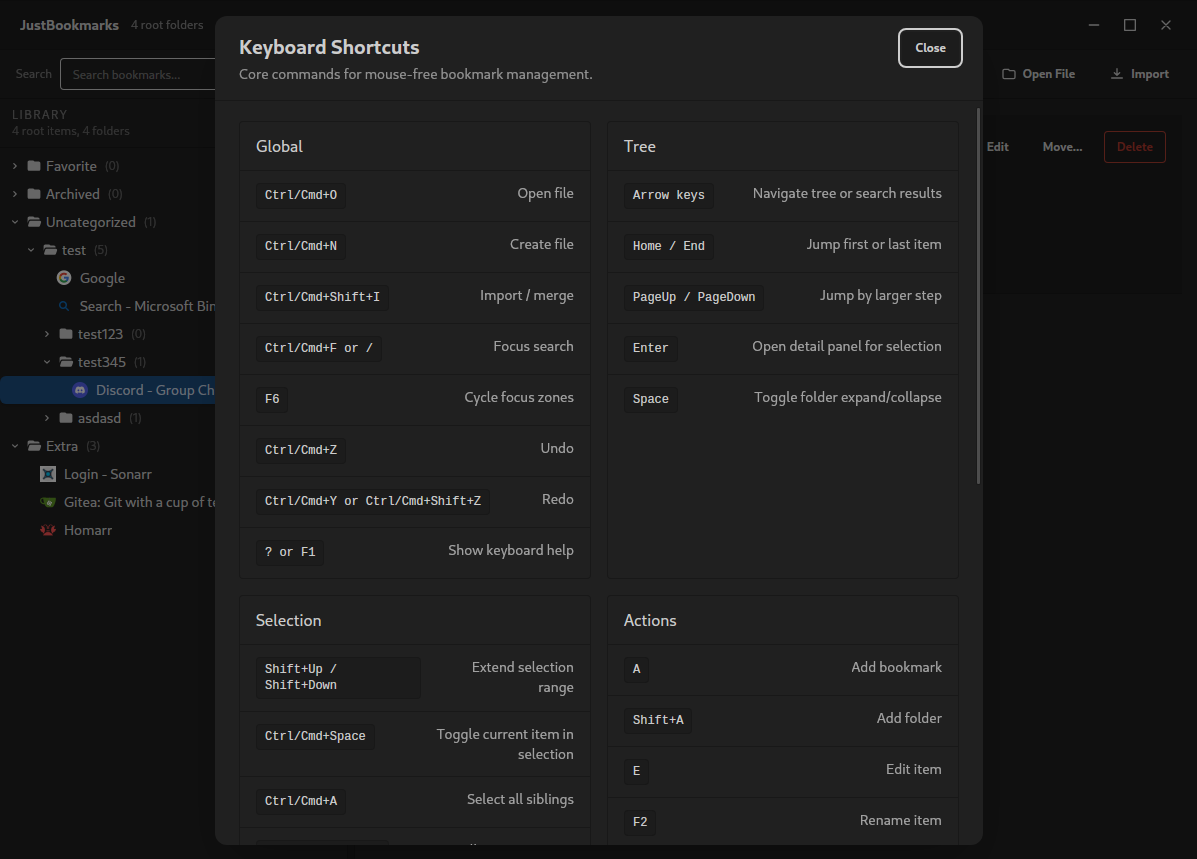Click the Bing search favicon icon

pyautogui.click(x=64, y=306)
